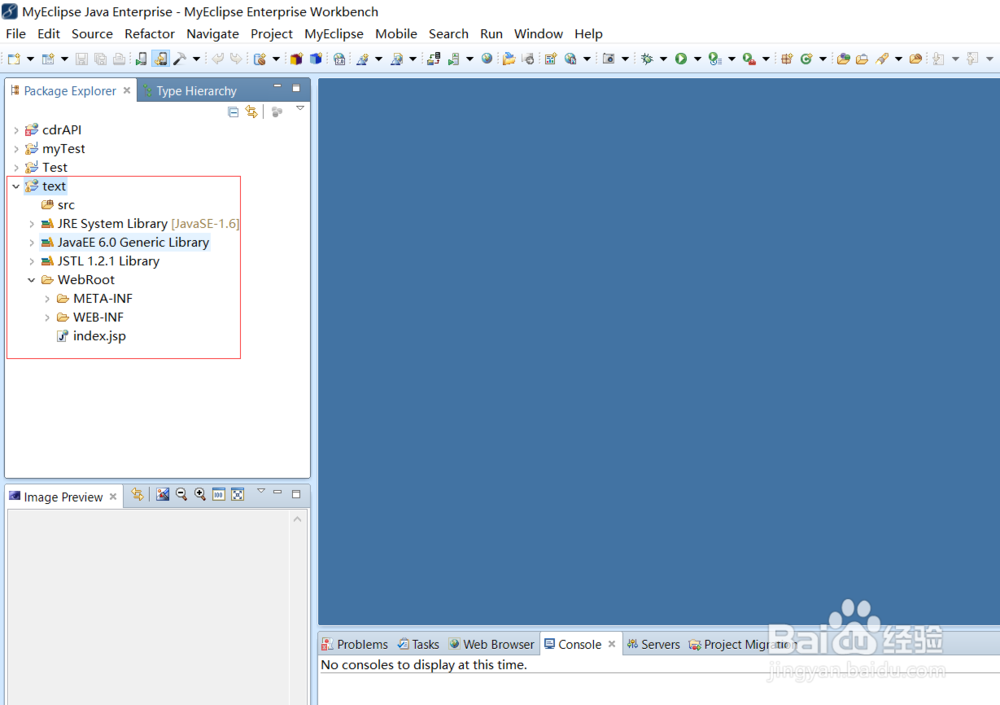Click the Zoom Out icon in Image Preview
The width and height of the screenshot is (1000, 705).
[181, 494]
